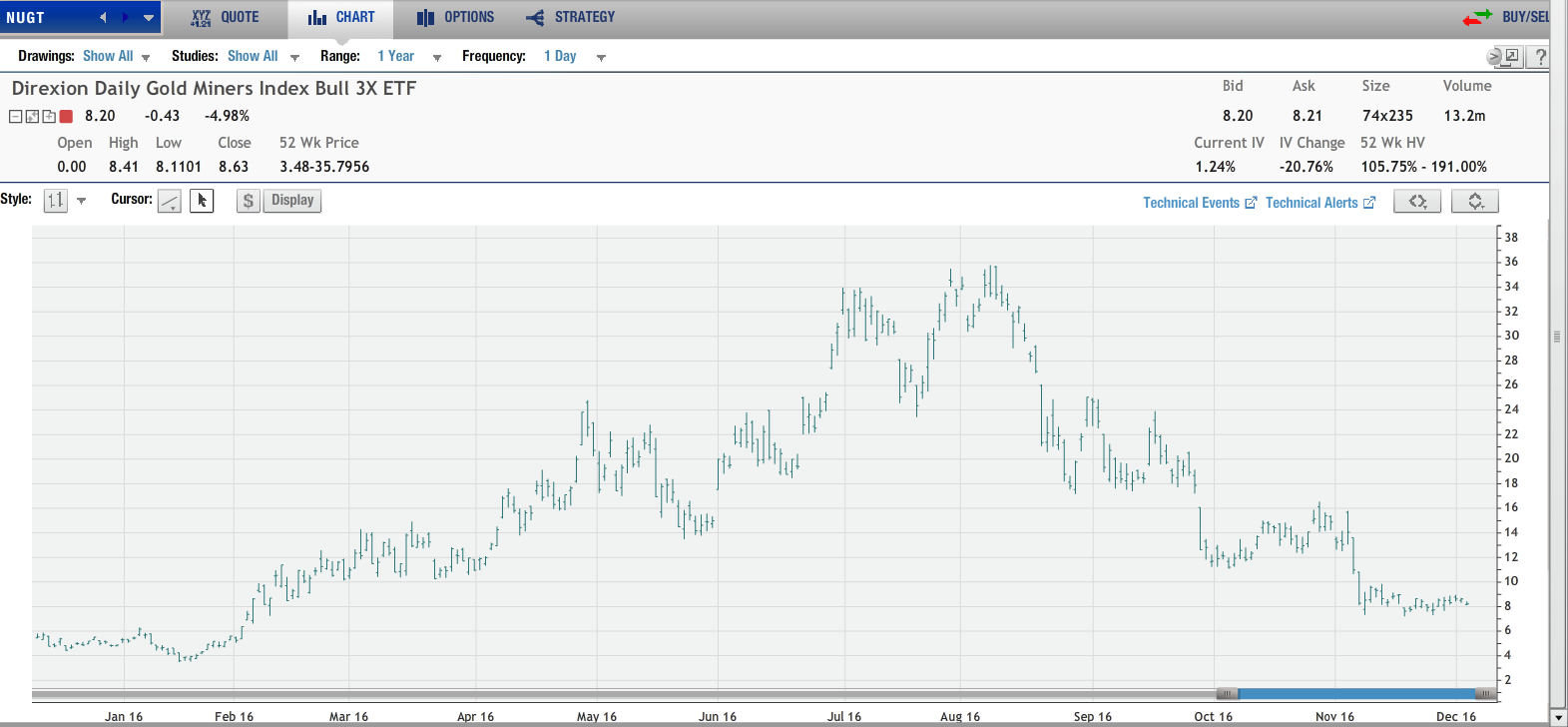
Task: Click the vertical scrollbar down arrow
Action: (1558, 717)
